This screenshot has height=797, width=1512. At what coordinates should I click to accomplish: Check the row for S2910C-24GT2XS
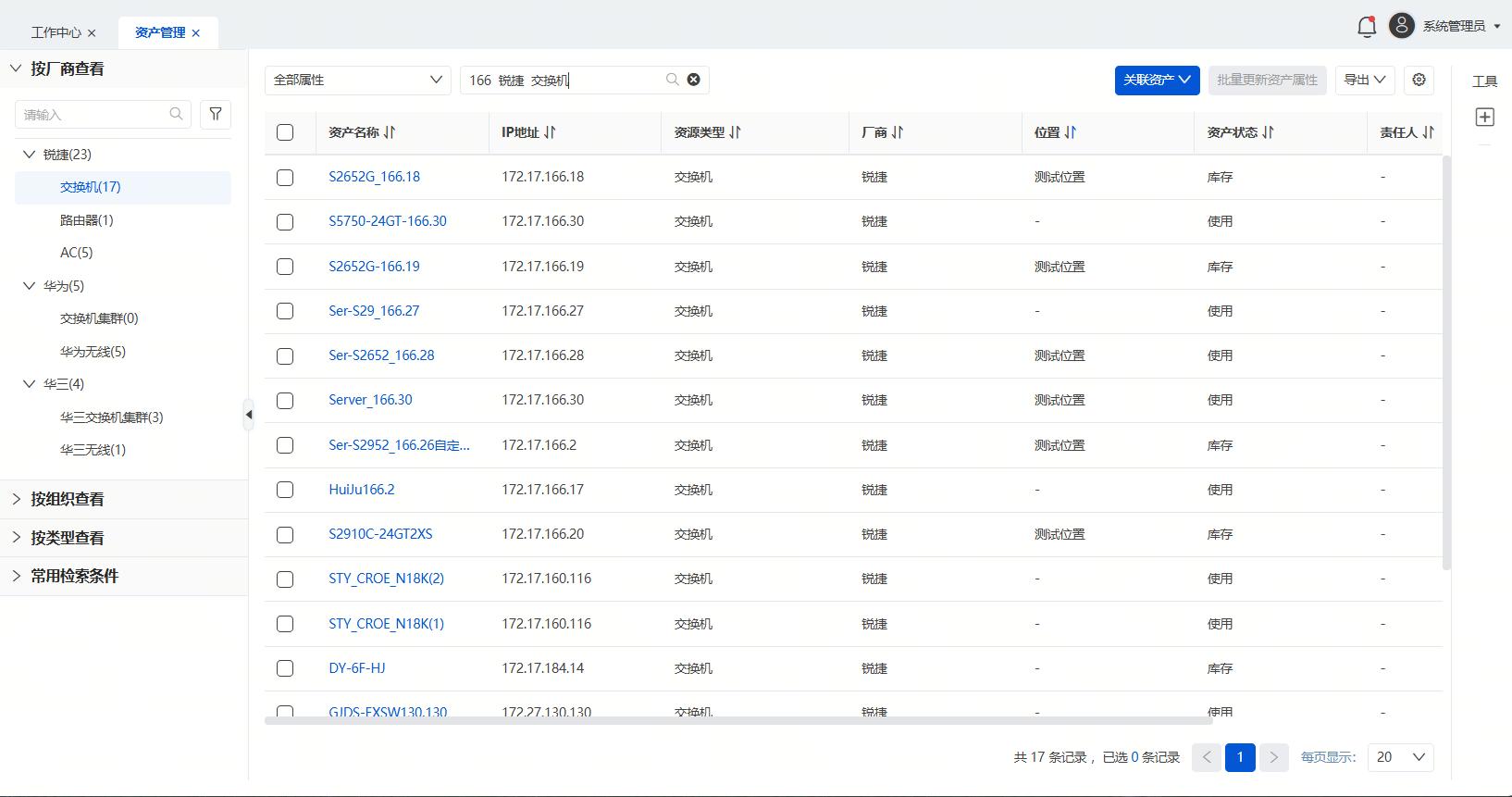point(285,535)
